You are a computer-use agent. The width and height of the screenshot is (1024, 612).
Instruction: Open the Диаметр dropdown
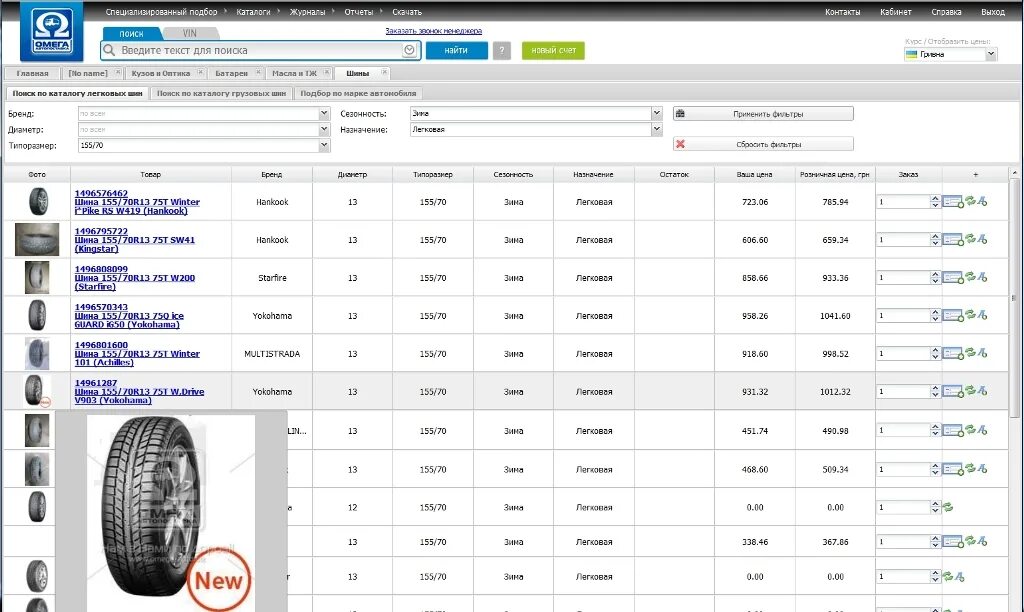coord(324,129)
